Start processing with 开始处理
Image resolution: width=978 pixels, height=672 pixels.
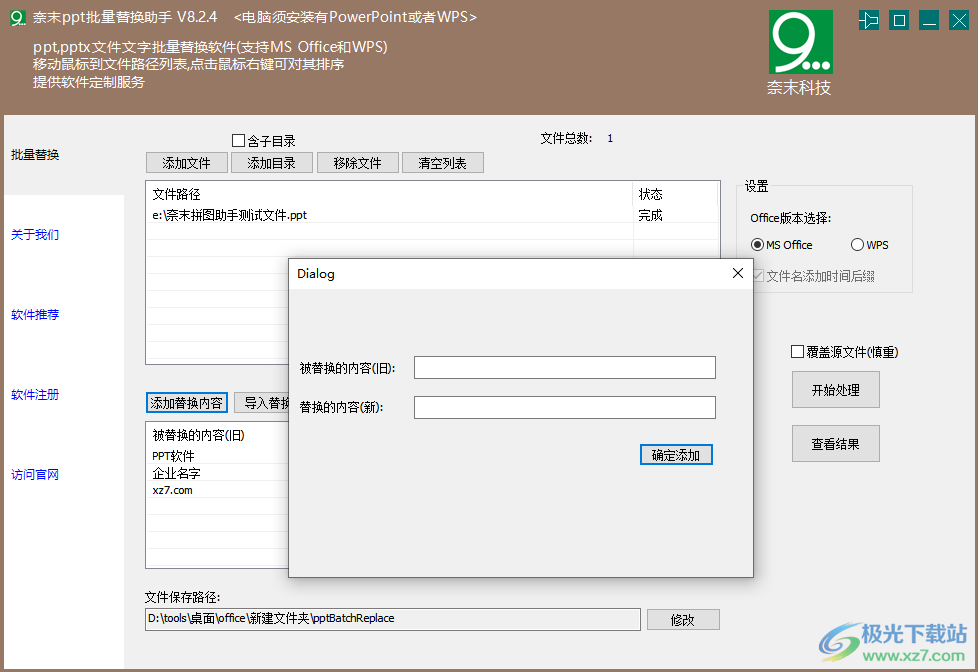tap(835, 389)
